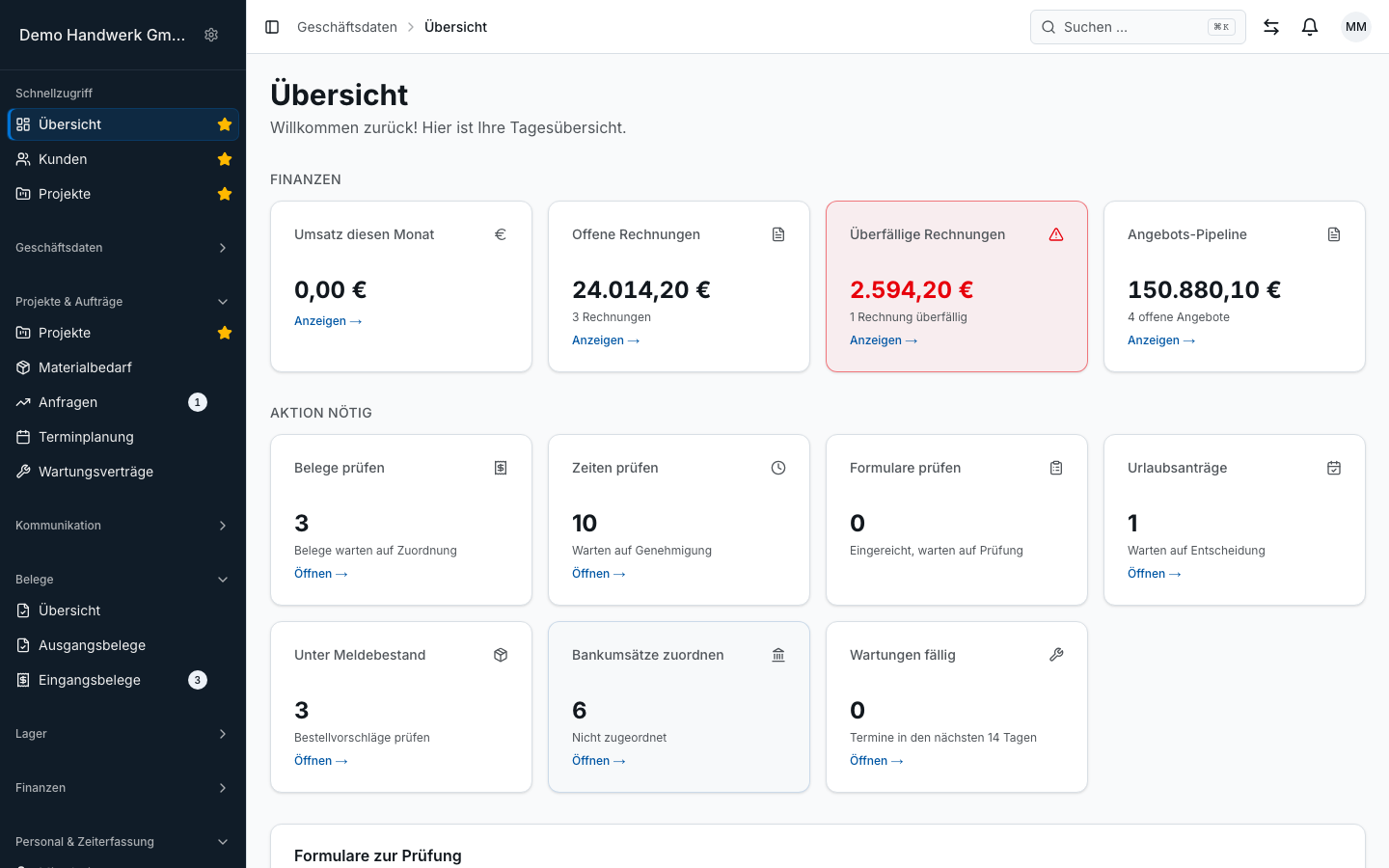Click the euro icon on Umsatz card
1389x868 pixels.
point(501,234)
